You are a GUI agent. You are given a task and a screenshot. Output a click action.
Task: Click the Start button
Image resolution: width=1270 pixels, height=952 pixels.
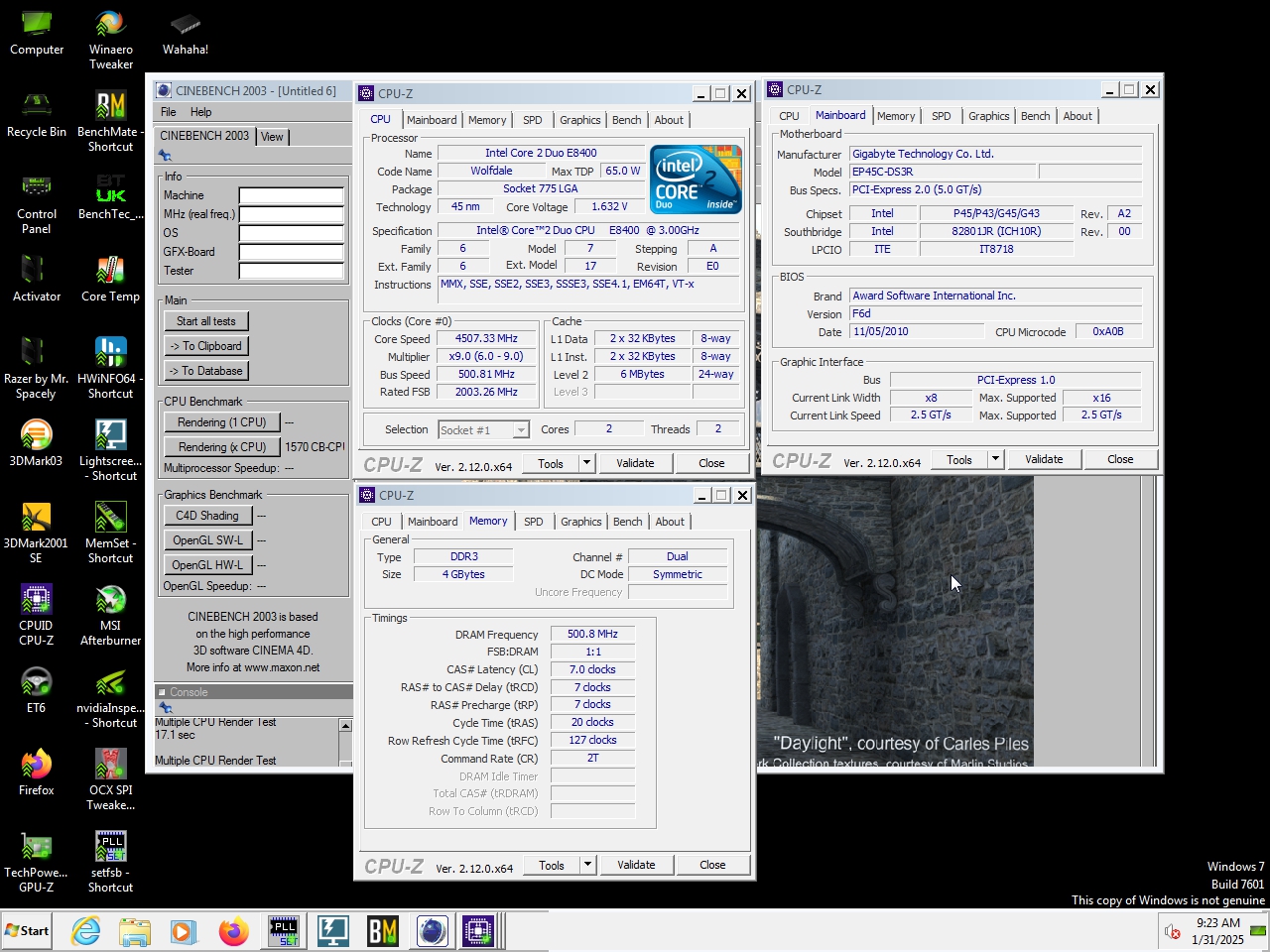pos(27,931)
